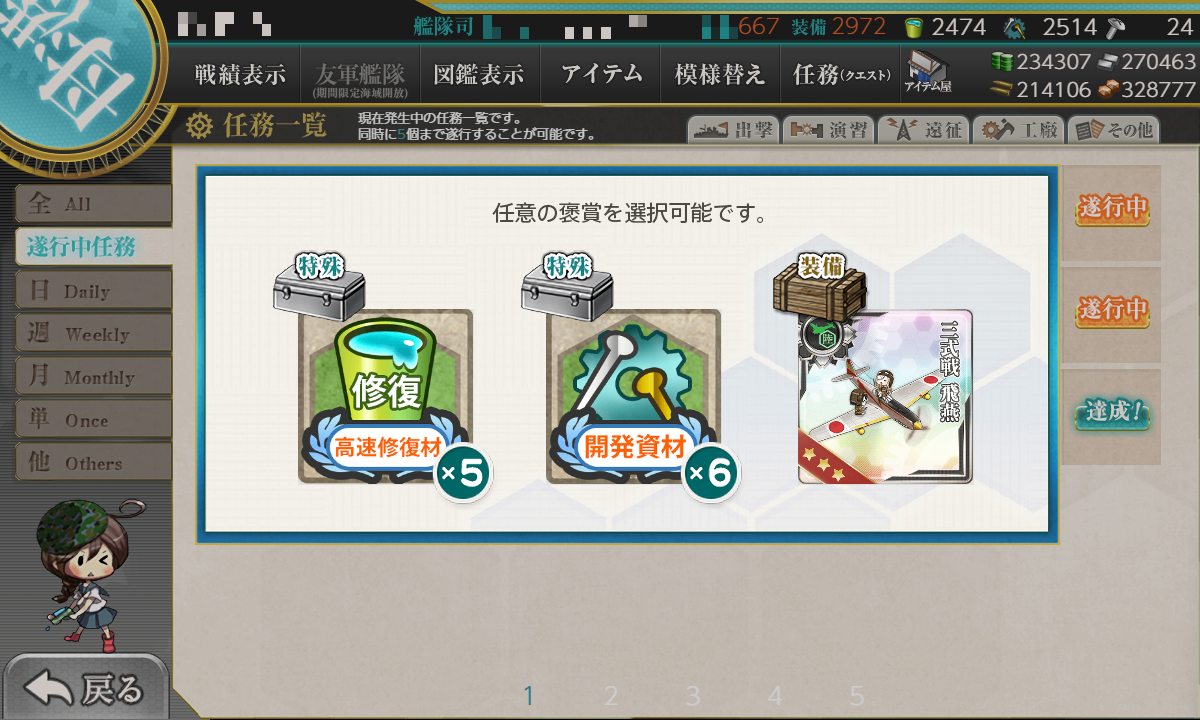Screen dimensions: 1200x720
Task: Open 図鑑表示 in top menu
Action: click(479, 74)
